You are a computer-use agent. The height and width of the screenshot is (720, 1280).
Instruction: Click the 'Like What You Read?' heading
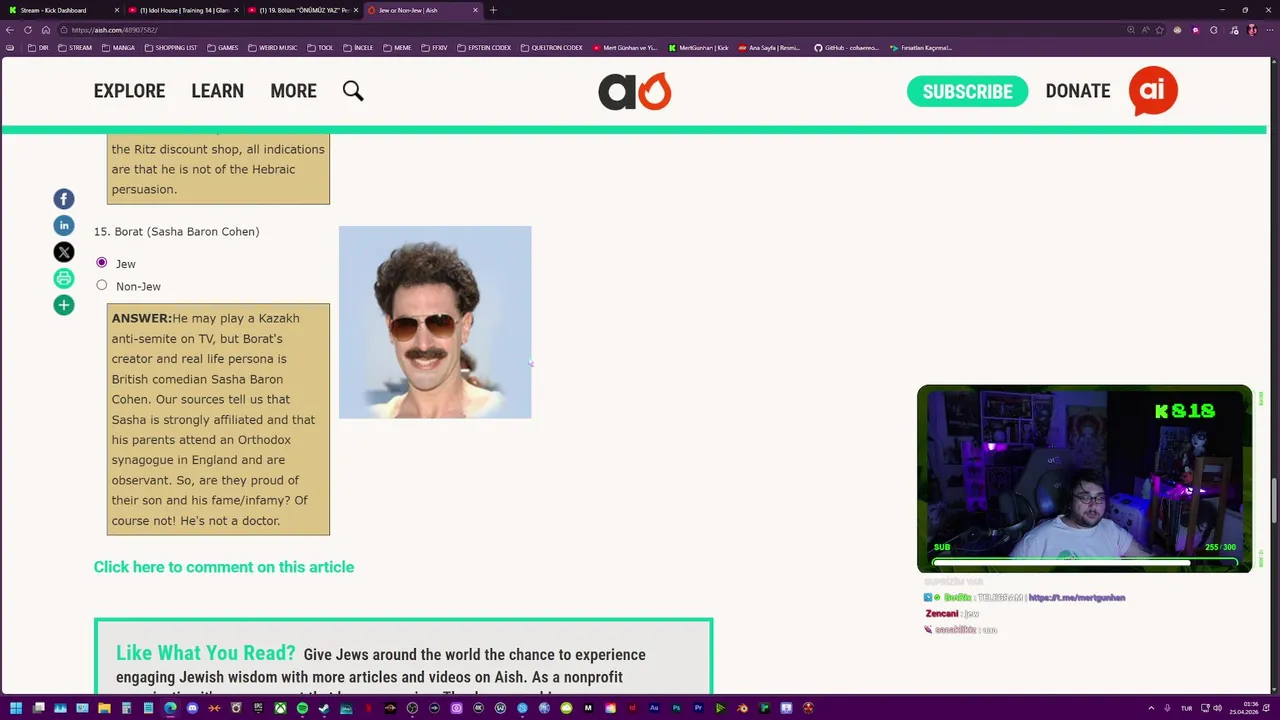[206, 653]
